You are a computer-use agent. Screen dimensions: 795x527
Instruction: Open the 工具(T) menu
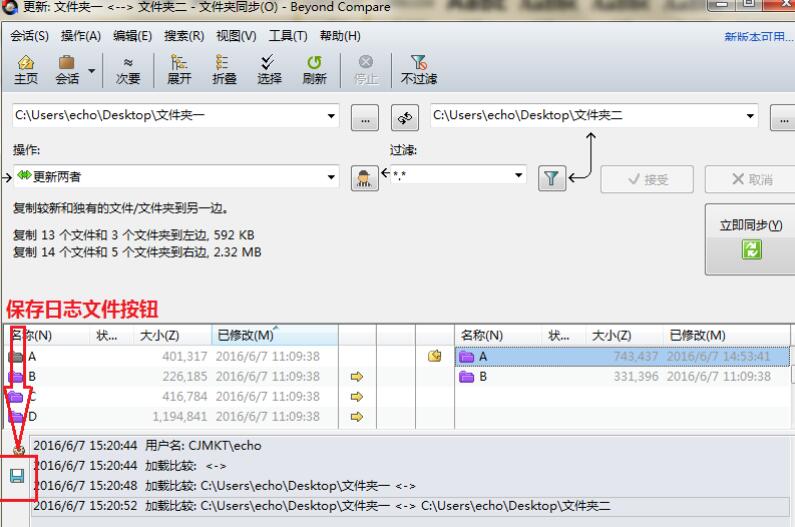pyautogui.click(x=287, y=36)
